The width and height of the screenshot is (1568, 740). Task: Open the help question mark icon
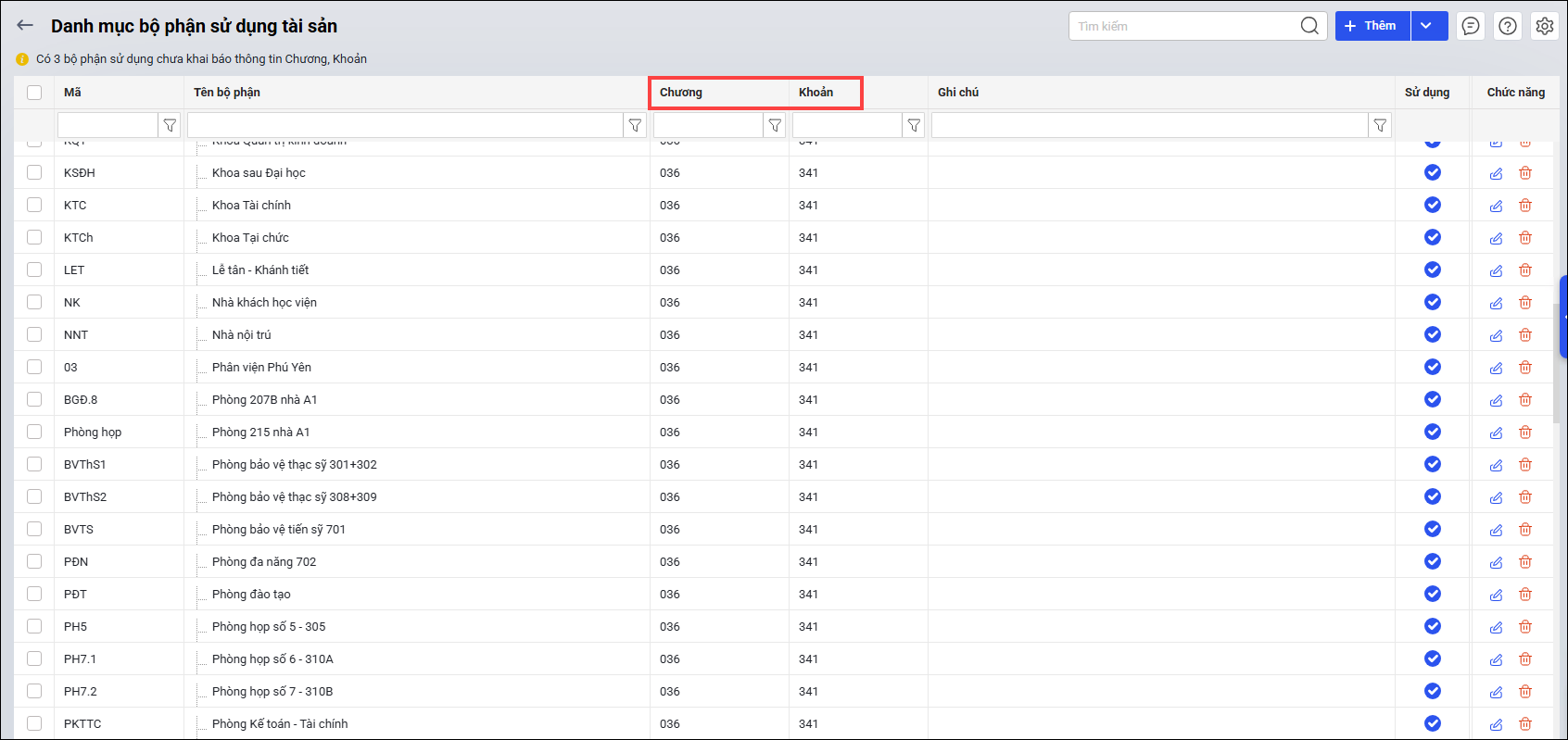pos(1508,26)
